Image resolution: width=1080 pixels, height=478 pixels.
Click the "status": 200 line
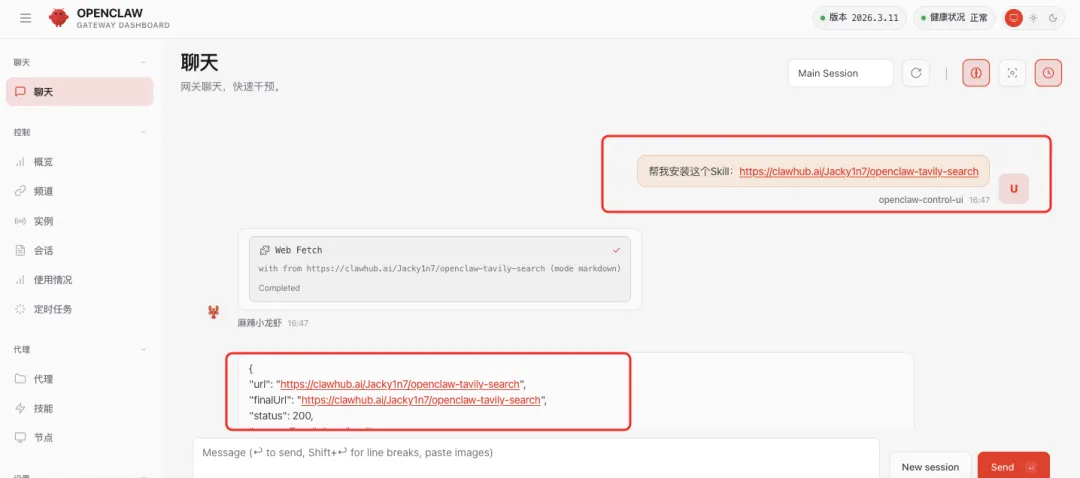pyautogui.click(x=281, y=416)
